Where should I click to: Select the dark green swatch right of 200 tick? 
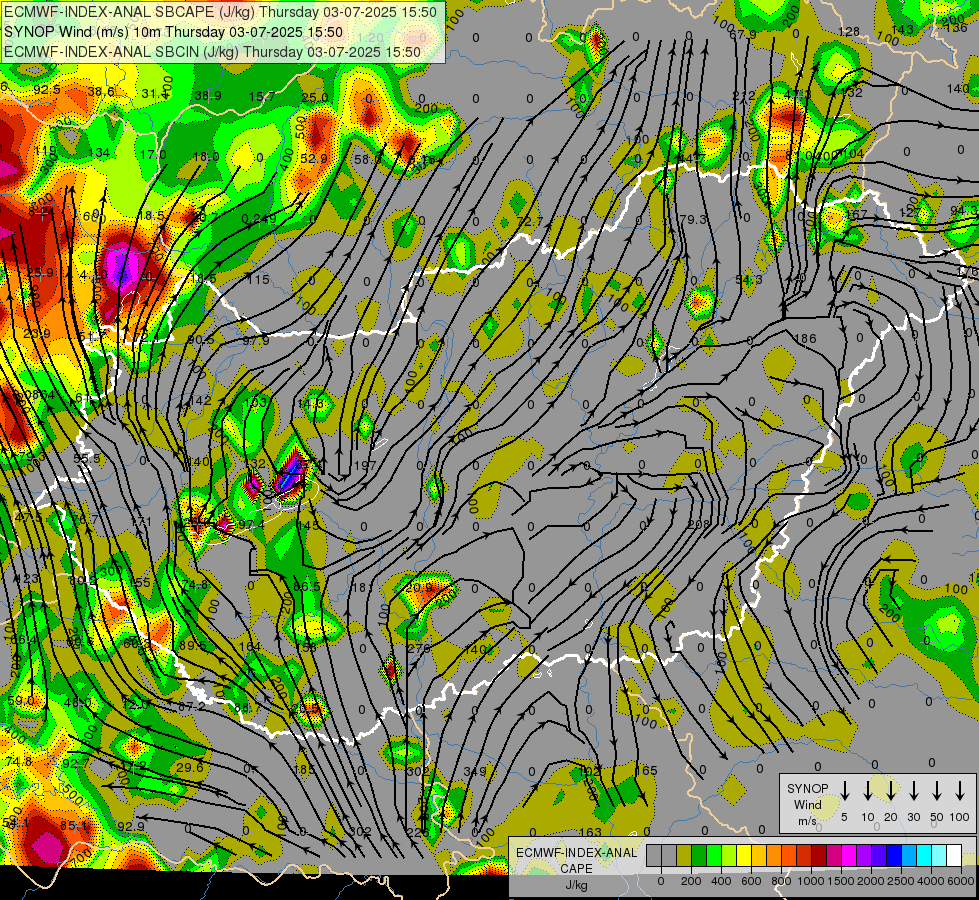699,855
